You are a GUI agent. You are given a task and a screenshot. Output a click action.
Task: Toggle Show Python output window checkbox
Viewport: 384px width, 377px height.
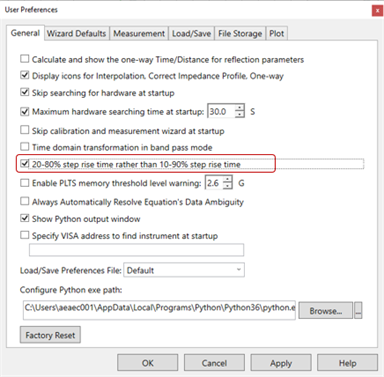click(25, 218)
